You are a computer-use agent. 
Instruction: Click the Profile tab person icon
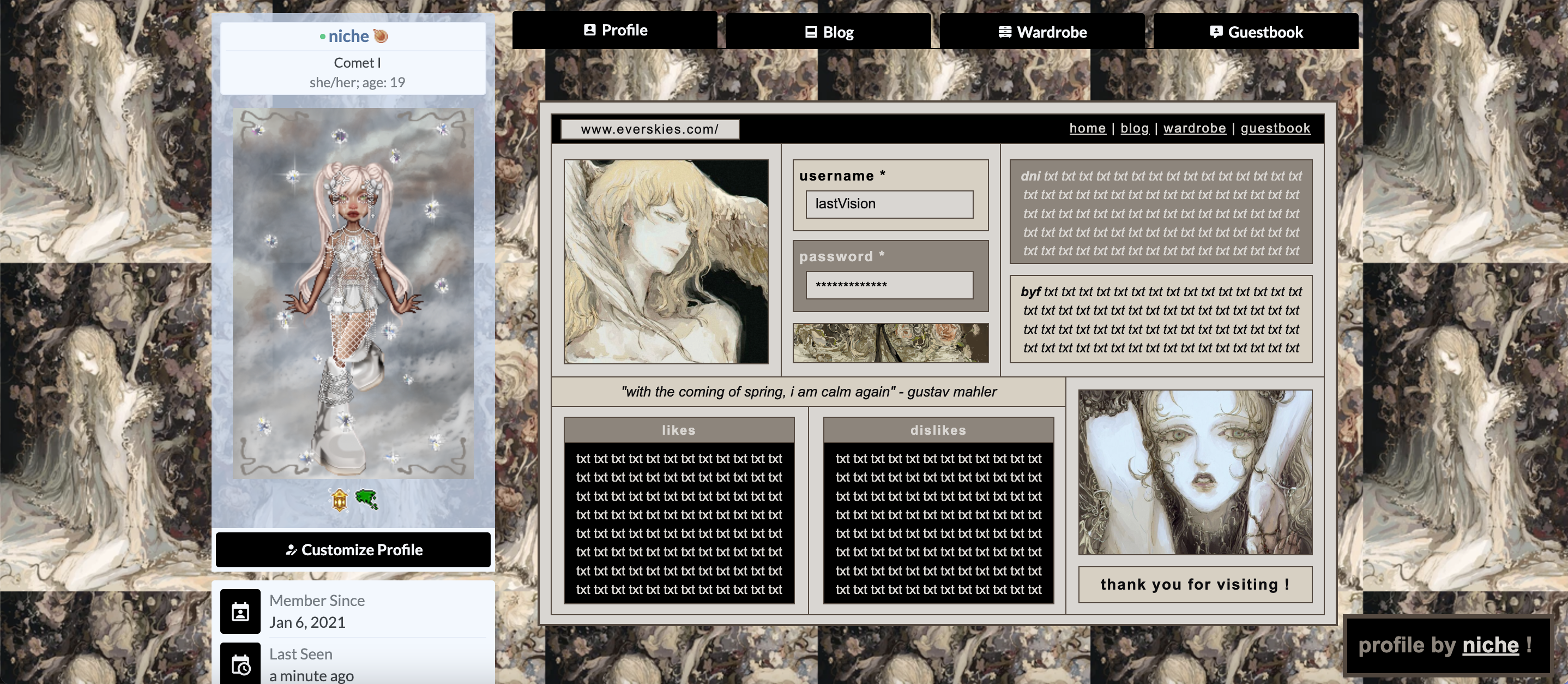(x=589, y=30)
